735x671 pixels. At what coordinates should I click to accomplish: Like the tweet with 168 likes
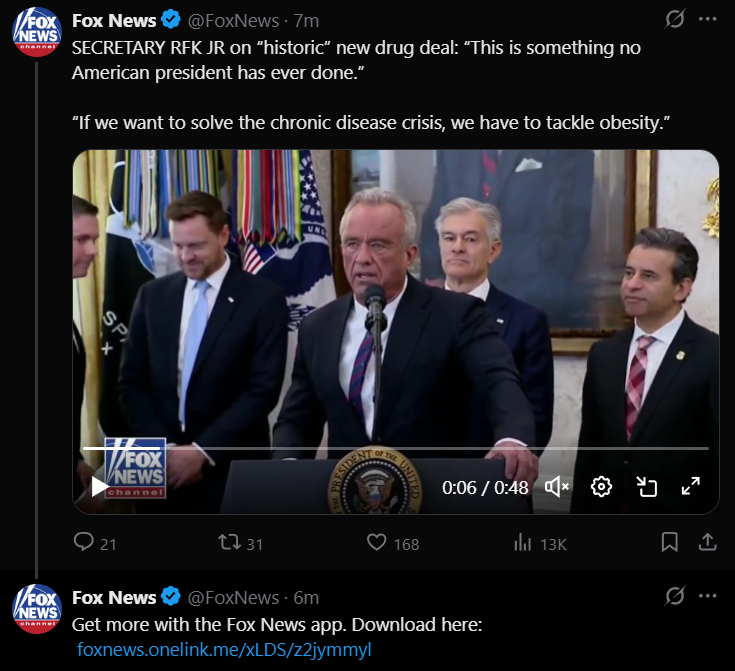pos(377,543)
